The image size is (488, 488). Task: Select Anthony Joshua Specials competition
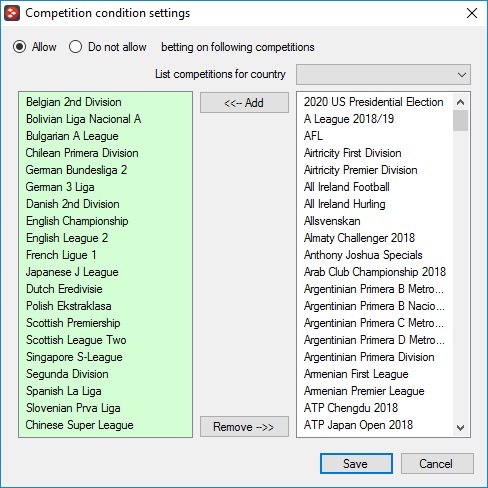tap(363, 255)
